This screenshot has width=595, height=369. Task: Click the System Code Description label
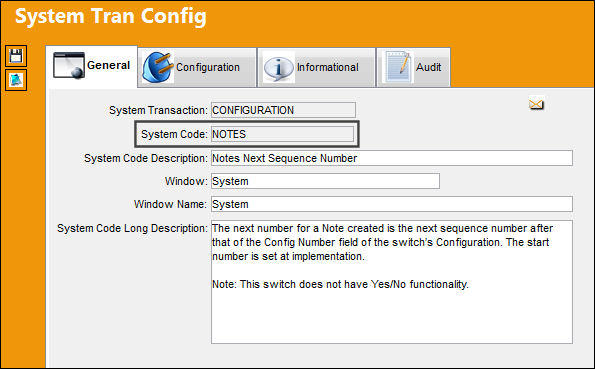point(146,158)
